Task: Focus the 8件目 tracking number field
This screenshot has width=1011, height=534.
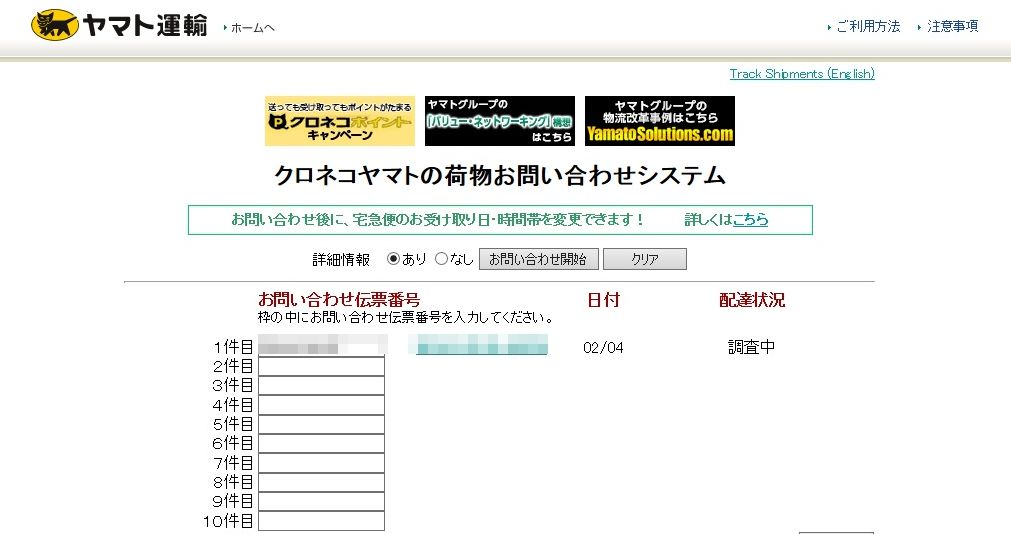Action: coord(321,482)
